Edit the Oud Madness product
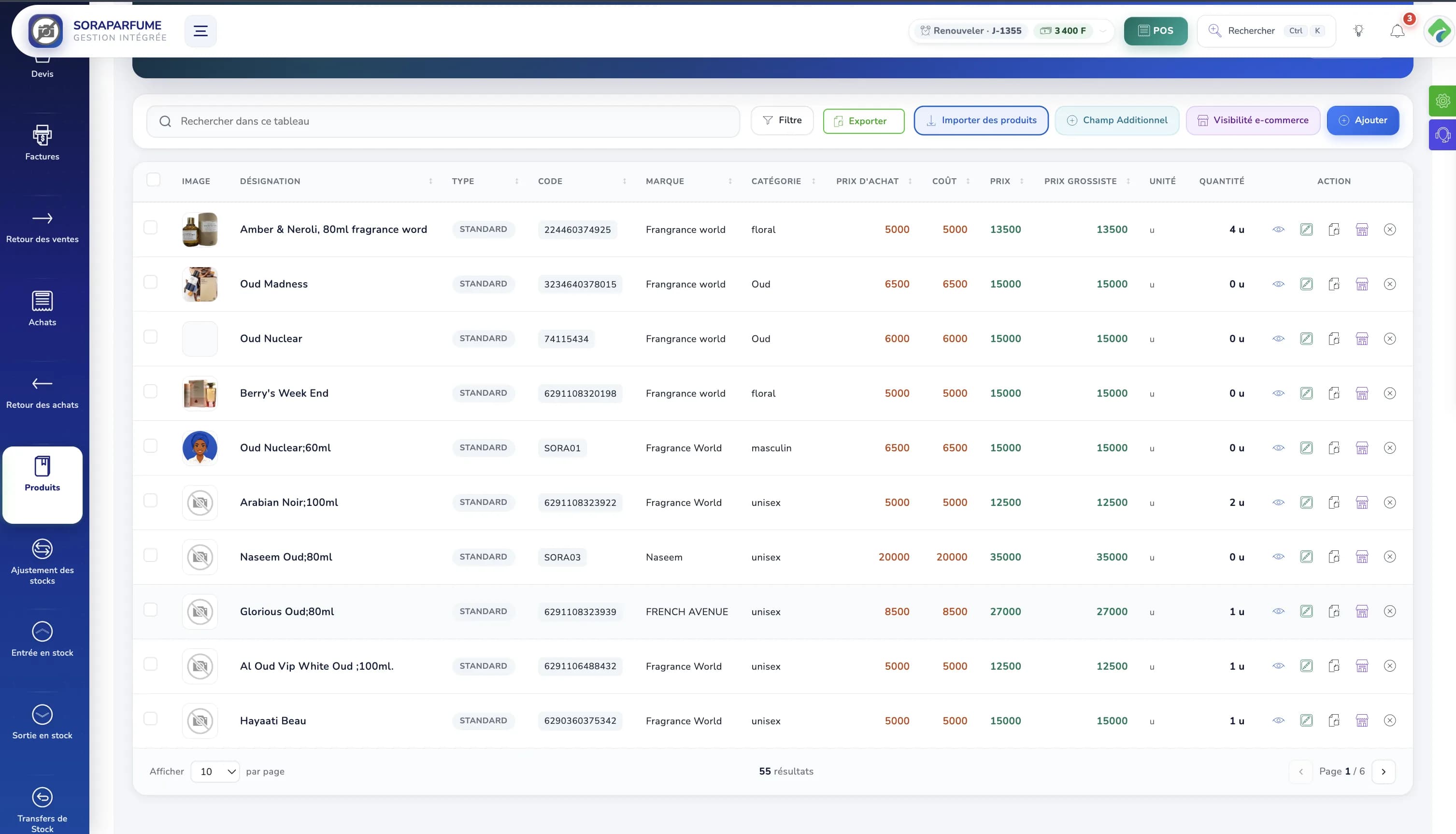The image size is (1456, 834). tap(1306, 284)
